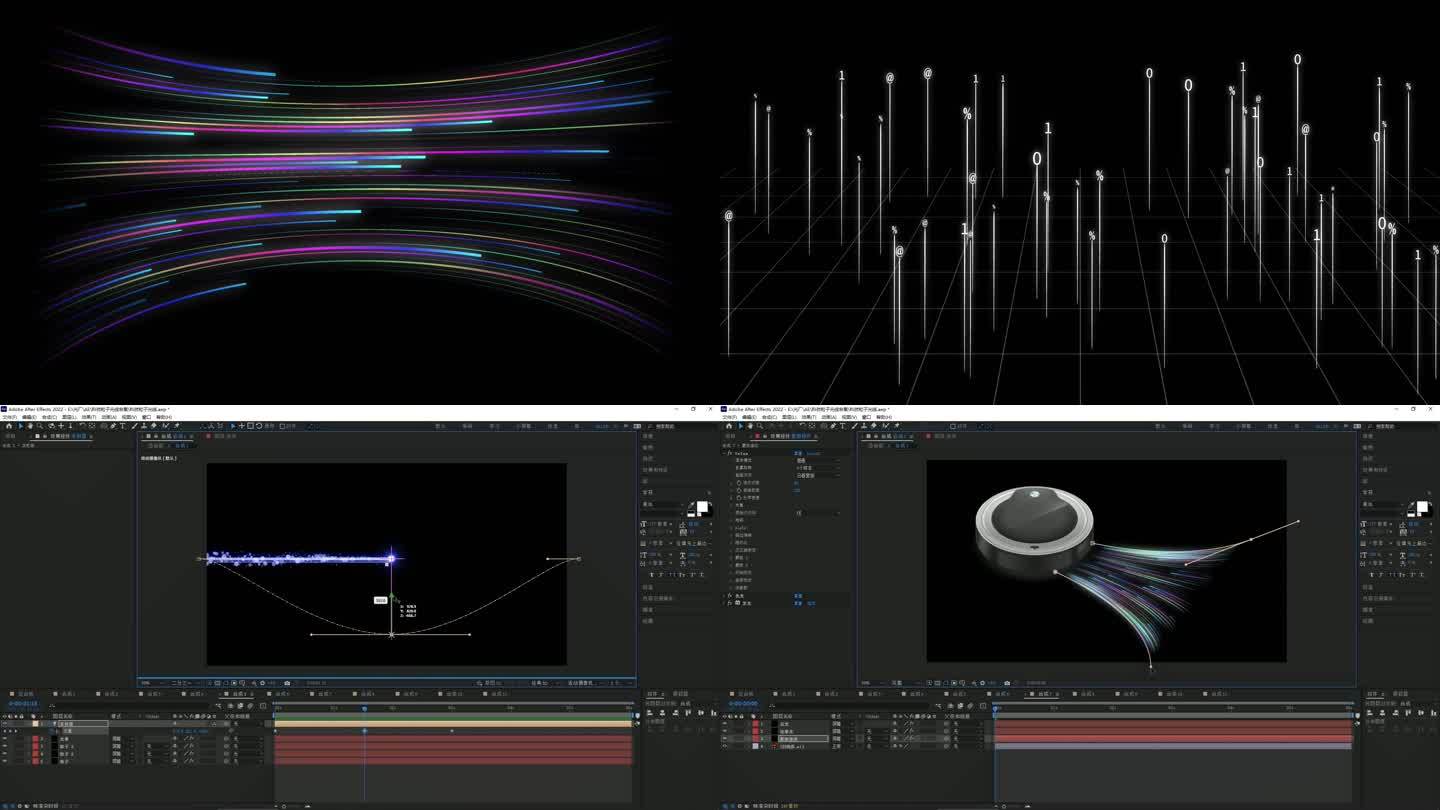Click current timecode field in right timeline
The image size is (1440, 810).
click(743, 703)
